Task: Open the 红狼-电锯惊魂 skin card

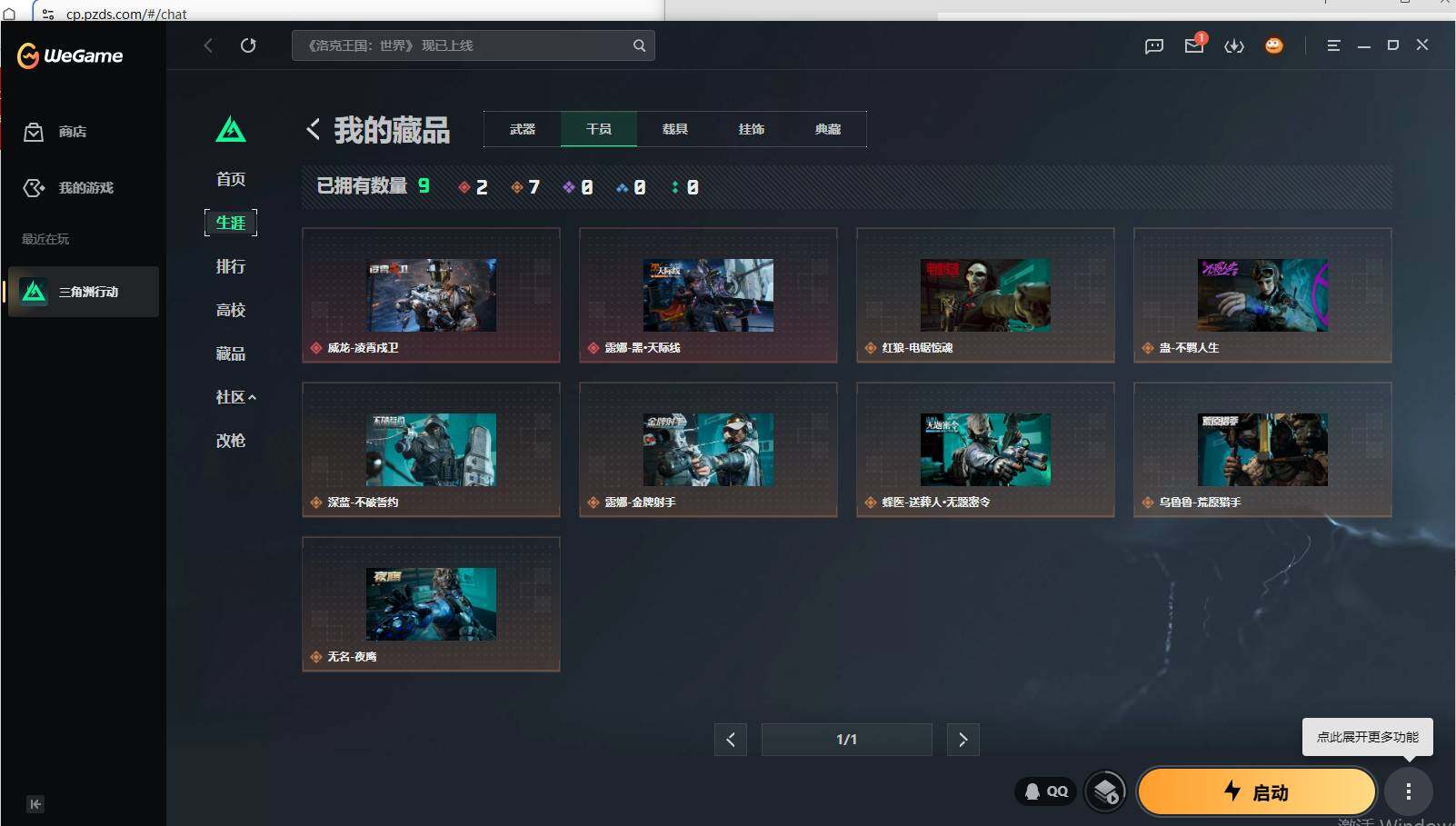Action: pyautogui.click(x=985, y=295)
